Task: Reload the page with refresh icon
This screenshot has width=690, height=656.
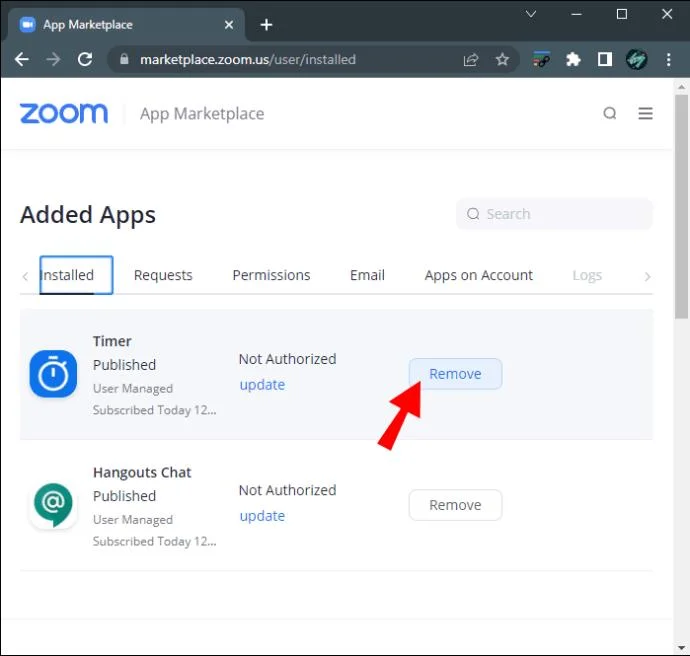Action: pyautogui.click(x=85, y=59)
